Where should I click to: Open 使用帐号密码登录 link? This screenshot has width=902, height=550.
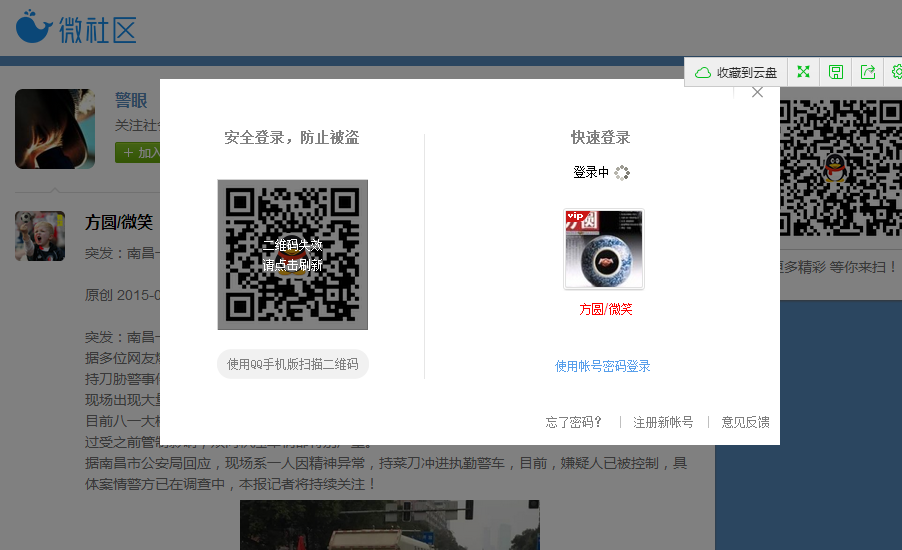(602, 366)
